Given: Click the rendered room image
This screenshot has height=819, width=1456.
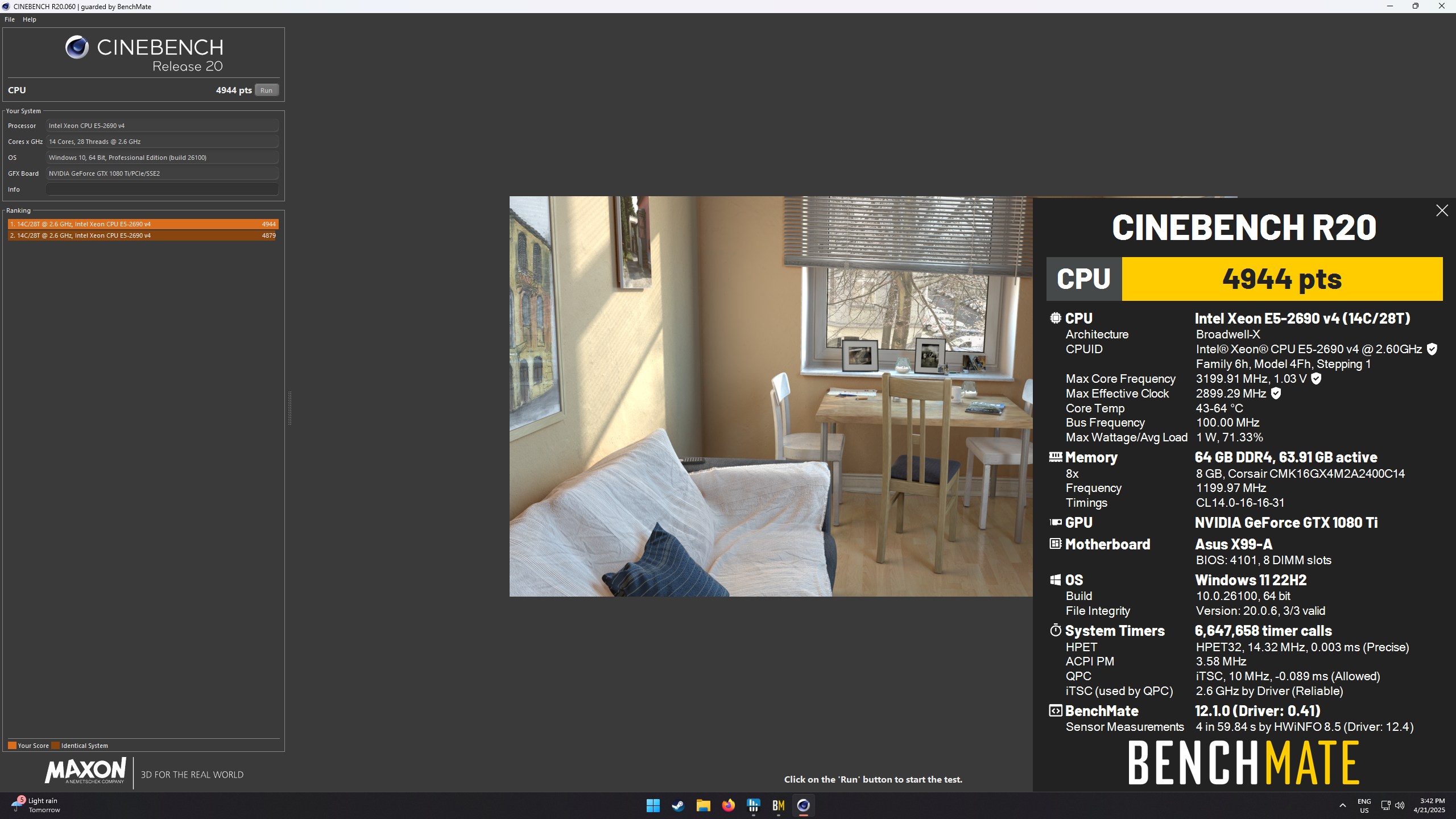Looking at the screenshot, I should pos(771,396).
